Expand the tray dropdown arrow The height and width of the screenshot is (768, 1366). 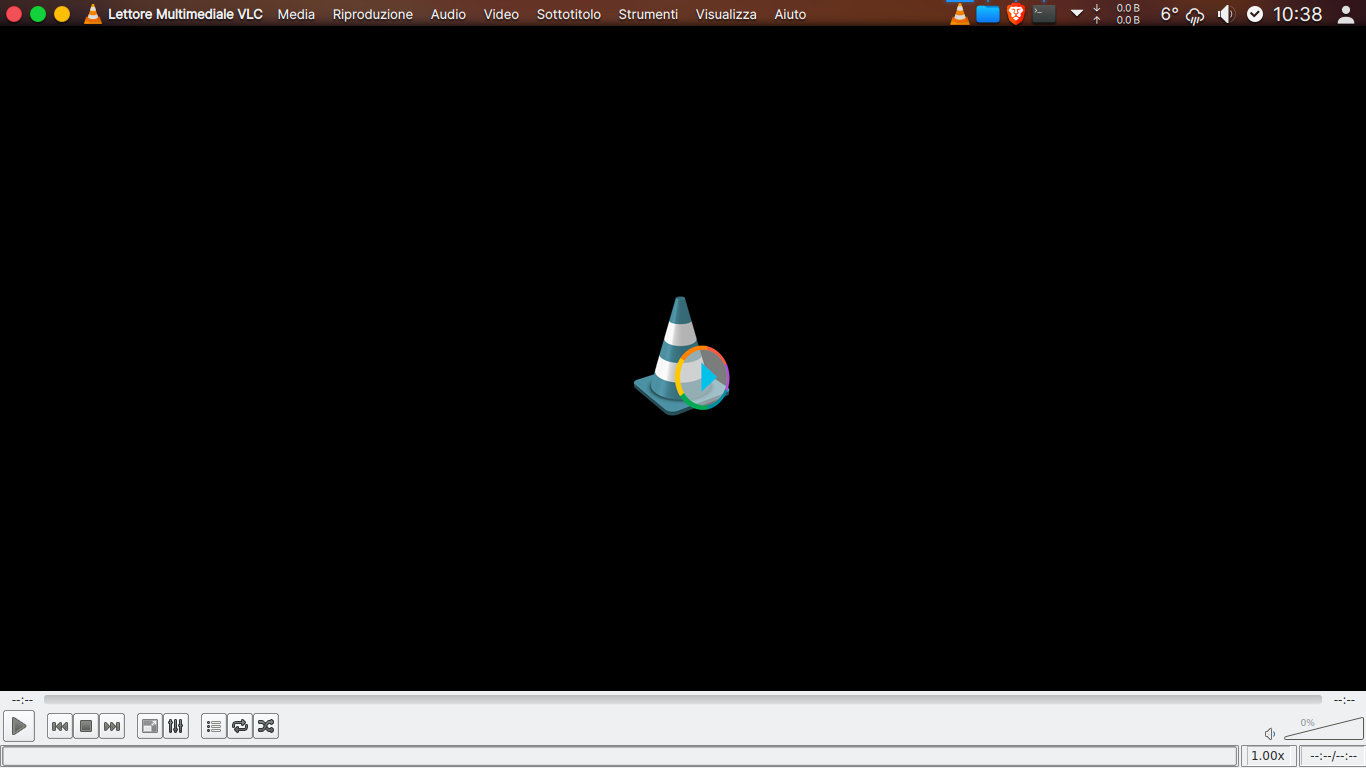1077,14
